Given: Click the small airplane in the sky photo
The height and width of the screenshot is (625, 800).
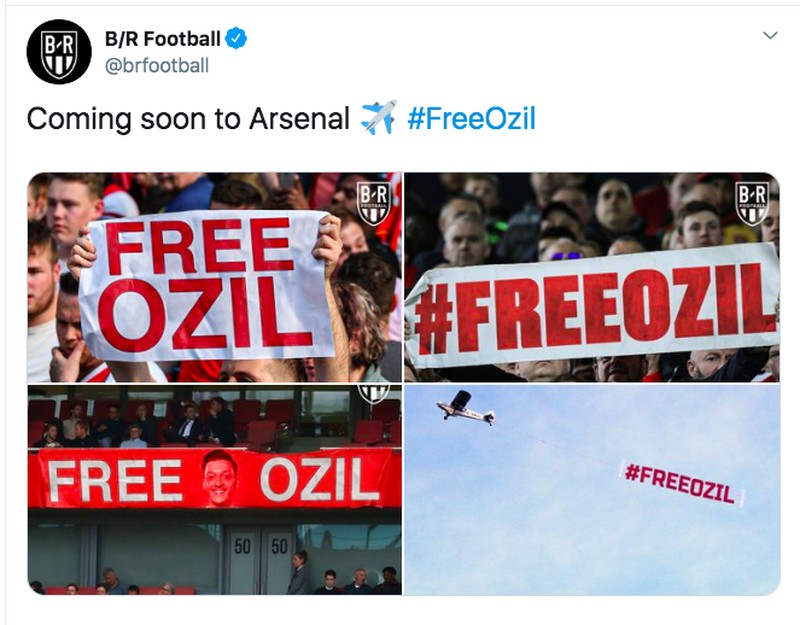Looking at the screenshot, I should (x=463, y=406).
